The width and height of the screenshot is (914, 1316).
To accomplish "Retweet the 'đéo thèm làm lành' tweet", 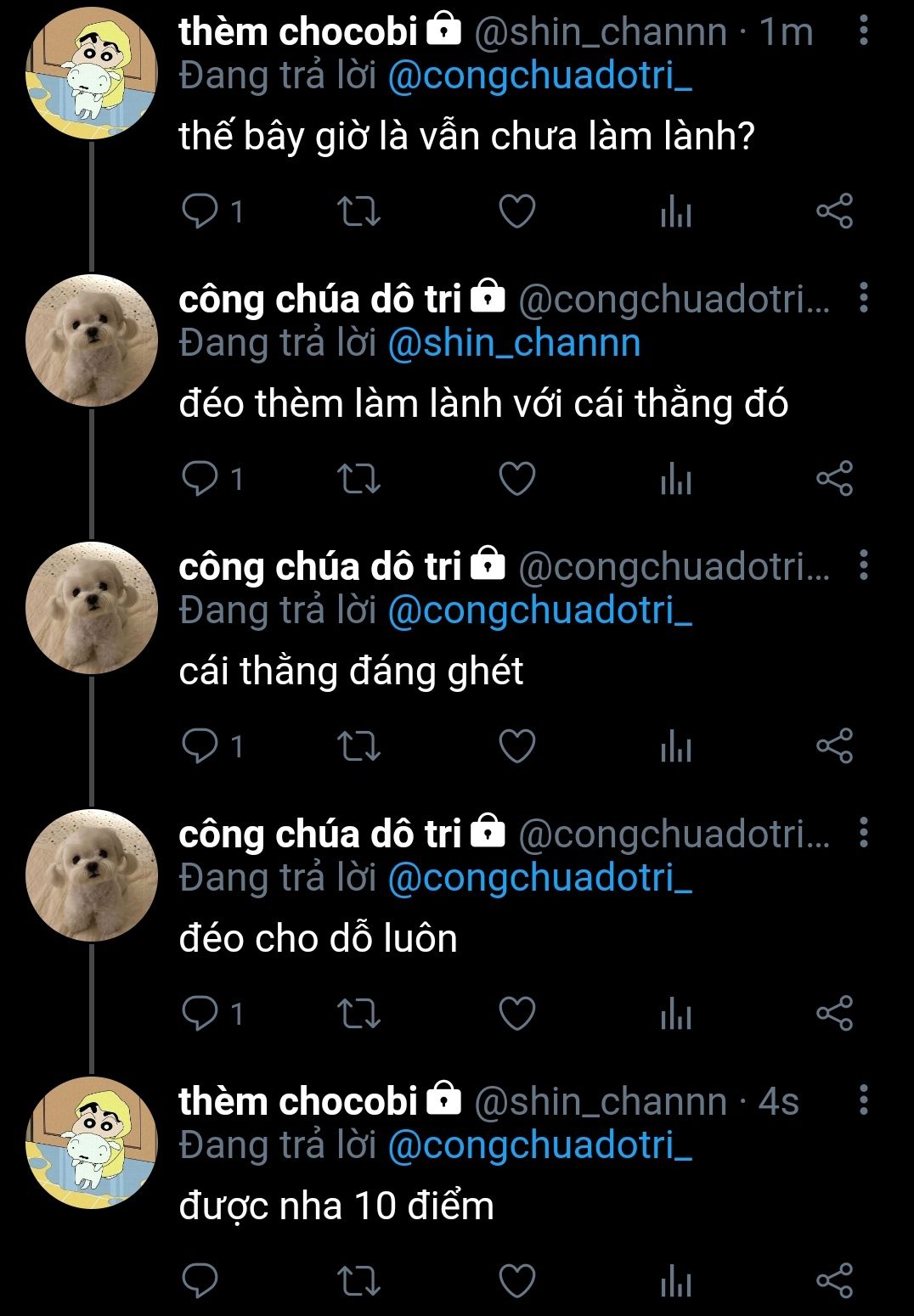I will point(358,479).
